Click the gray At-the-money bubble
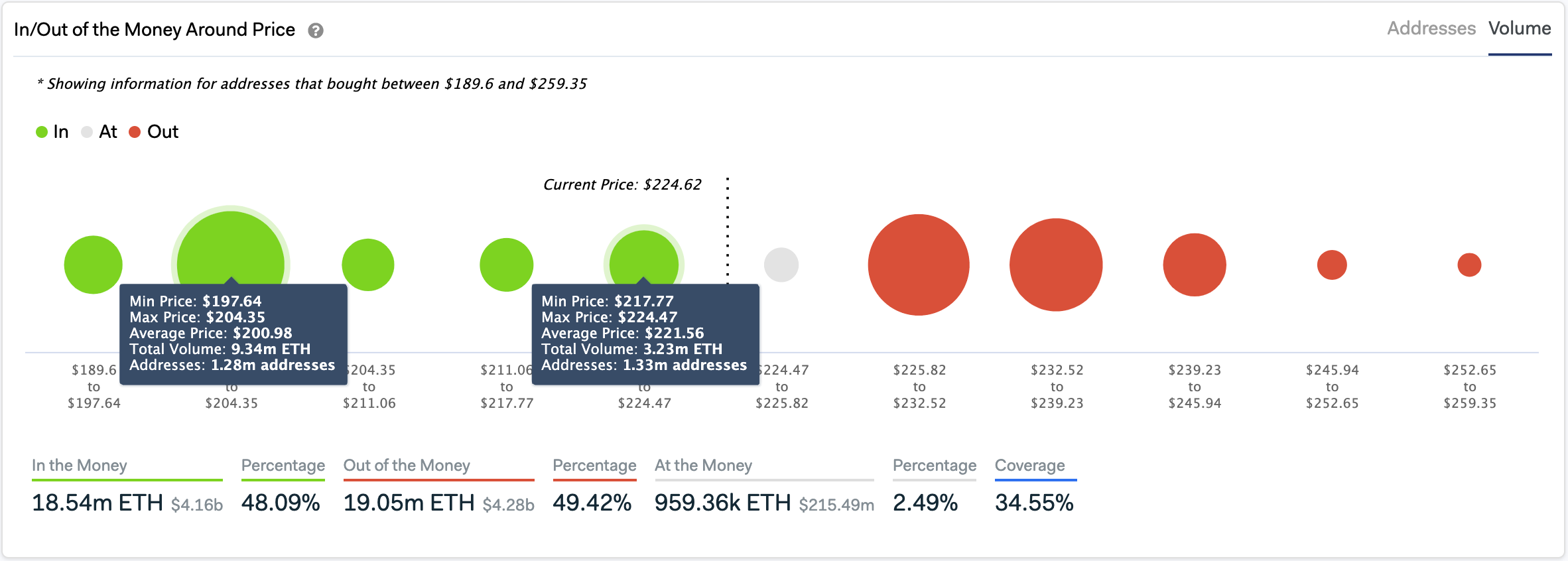1568x561 pixels. click(x=782, y=263)
